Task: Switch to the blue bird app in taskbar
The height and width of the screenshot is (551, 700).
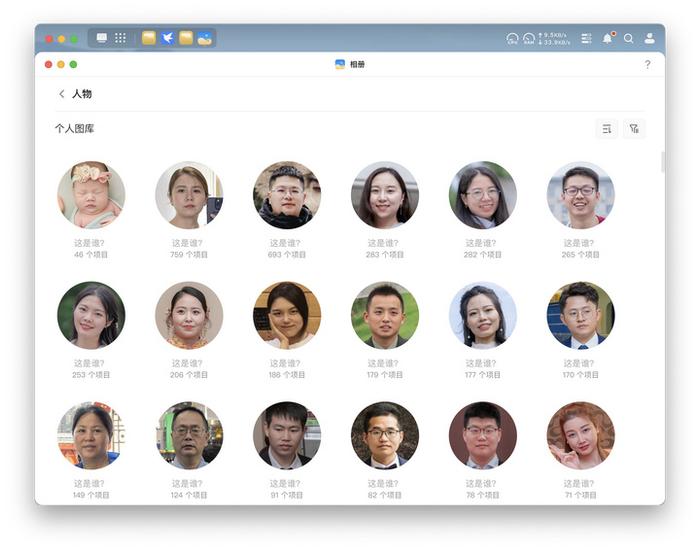Action: 167,38
